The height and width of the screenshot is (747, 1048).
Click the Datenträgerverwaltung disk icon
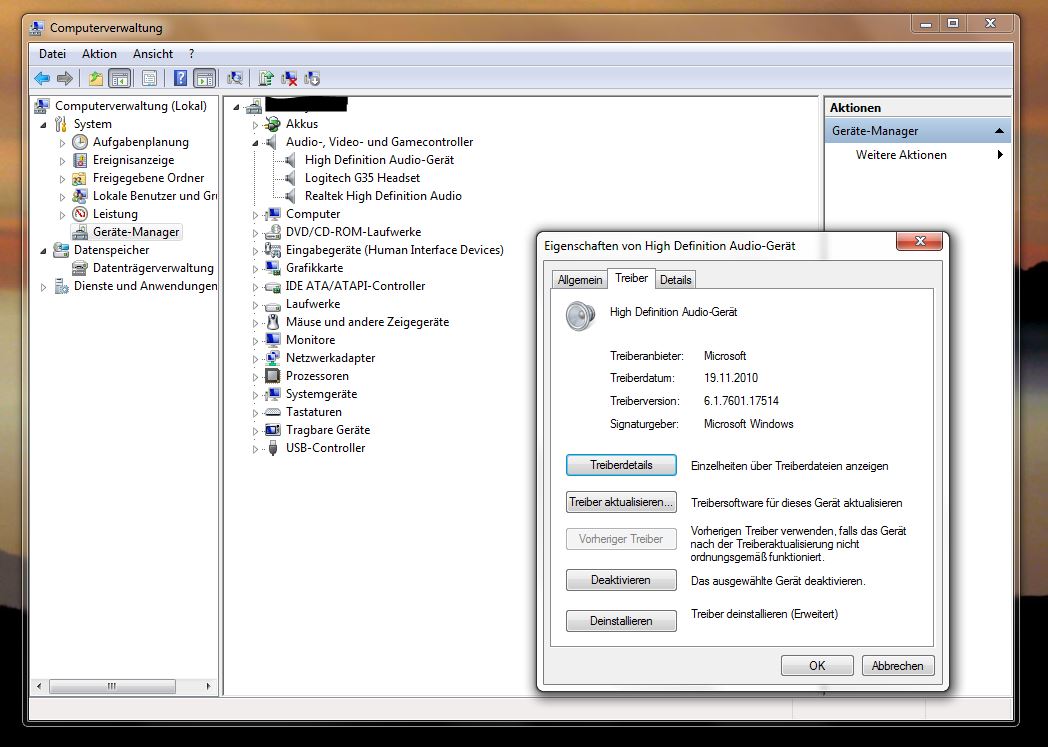click(x=80, y=268)
